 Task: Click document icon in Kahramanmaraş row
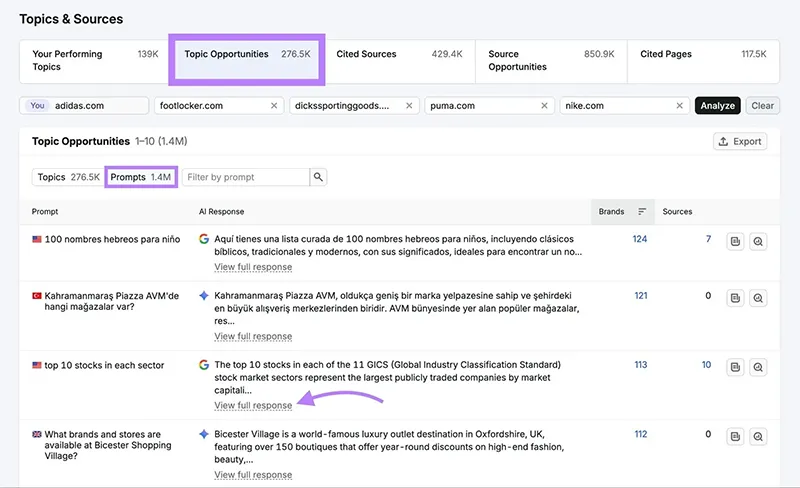click(735, 298)
